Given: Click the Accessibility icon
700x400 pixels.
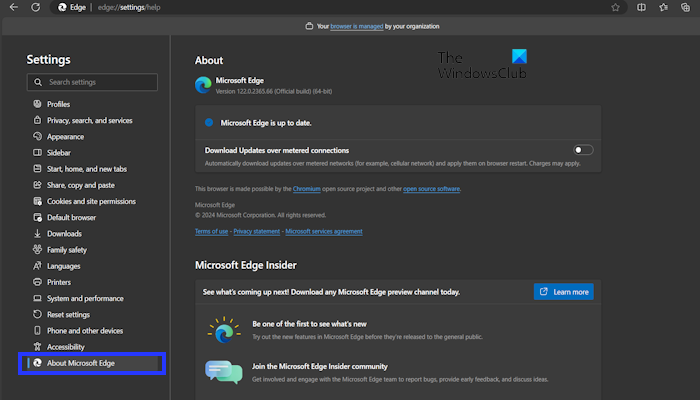Looking at the screenshot, I should coord(38,347).
